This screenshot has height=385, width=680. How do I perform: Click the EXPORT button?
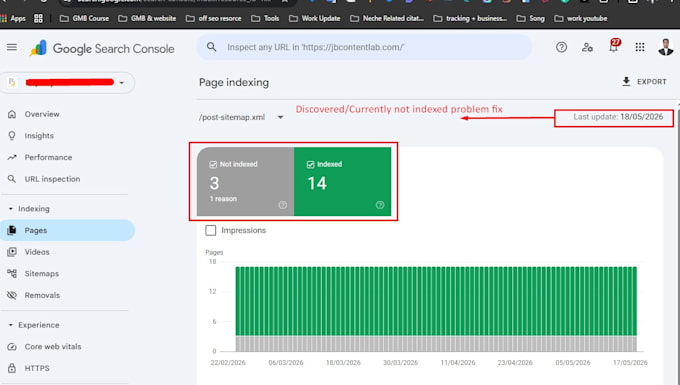644,82
